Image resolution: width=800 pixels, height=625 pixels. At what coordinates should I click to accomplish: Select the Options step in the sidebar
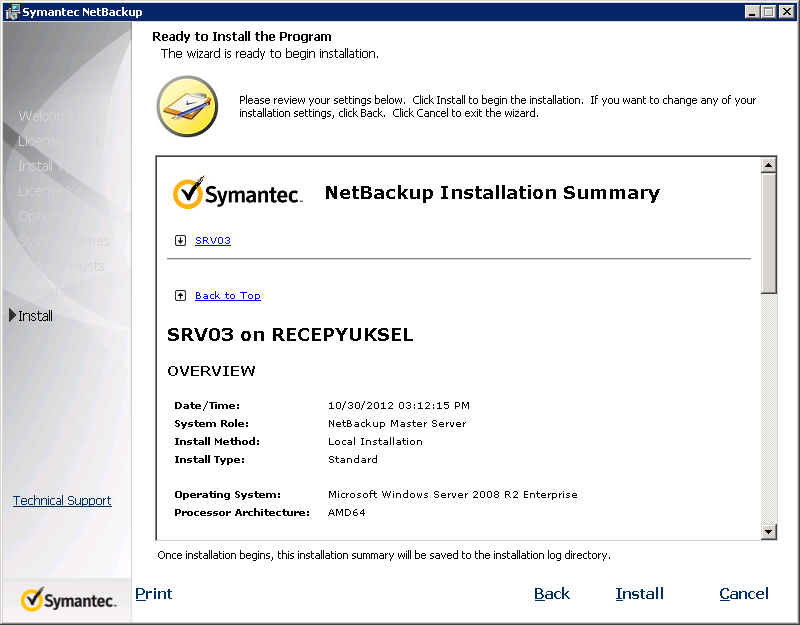pyautogui.click(x=42, y=216)
